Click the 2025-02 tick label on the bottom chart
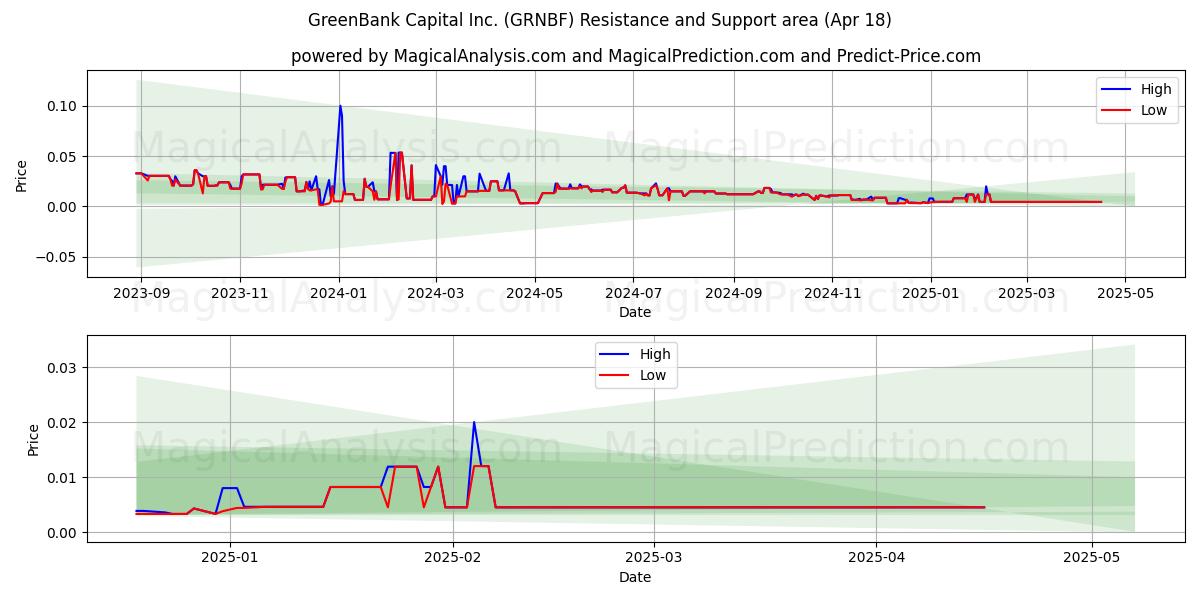Image resolution: width=1200 pixels, height=600 pixels. (x=453, y=558)
